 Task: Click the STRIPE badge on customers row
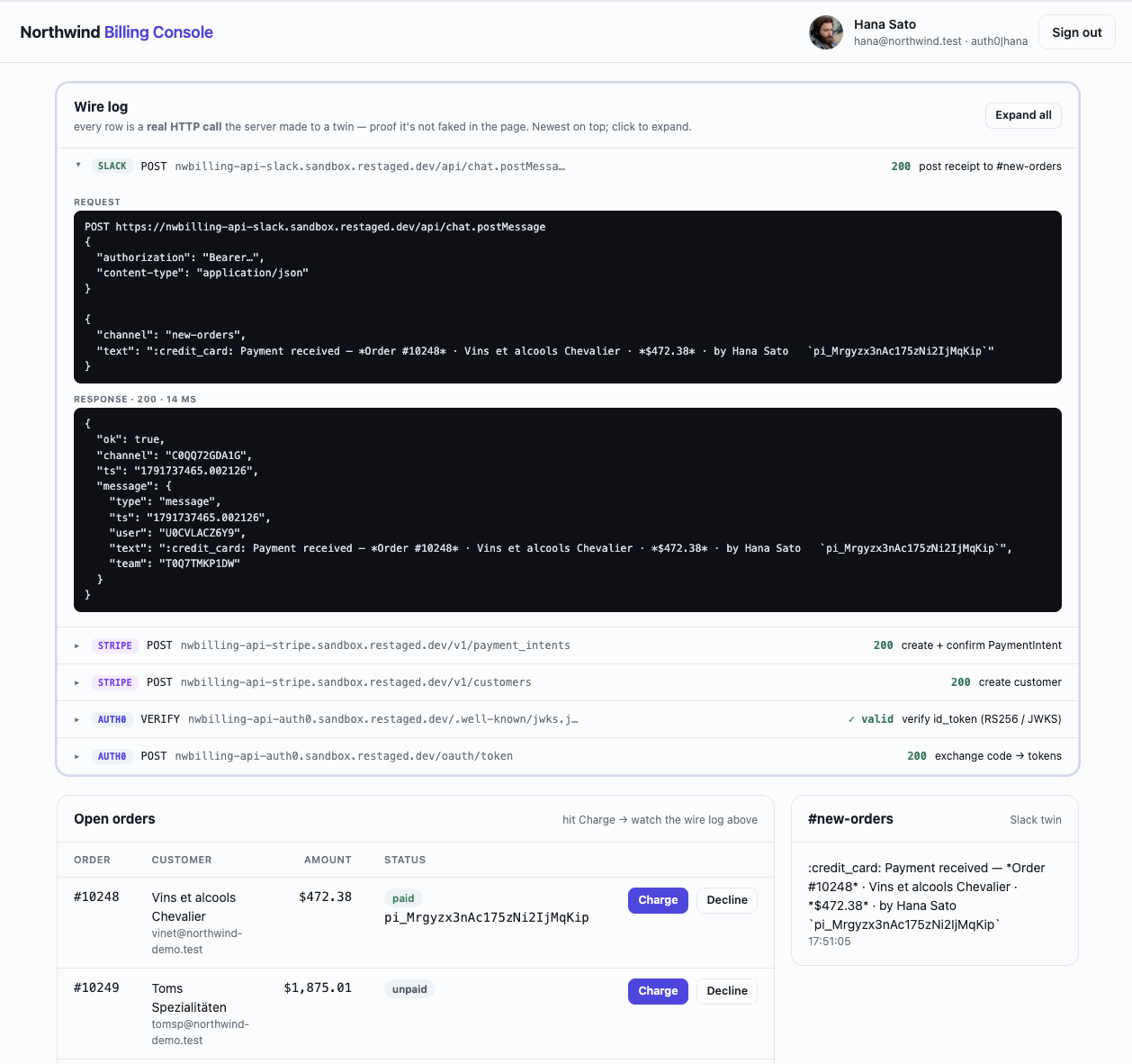115,682
